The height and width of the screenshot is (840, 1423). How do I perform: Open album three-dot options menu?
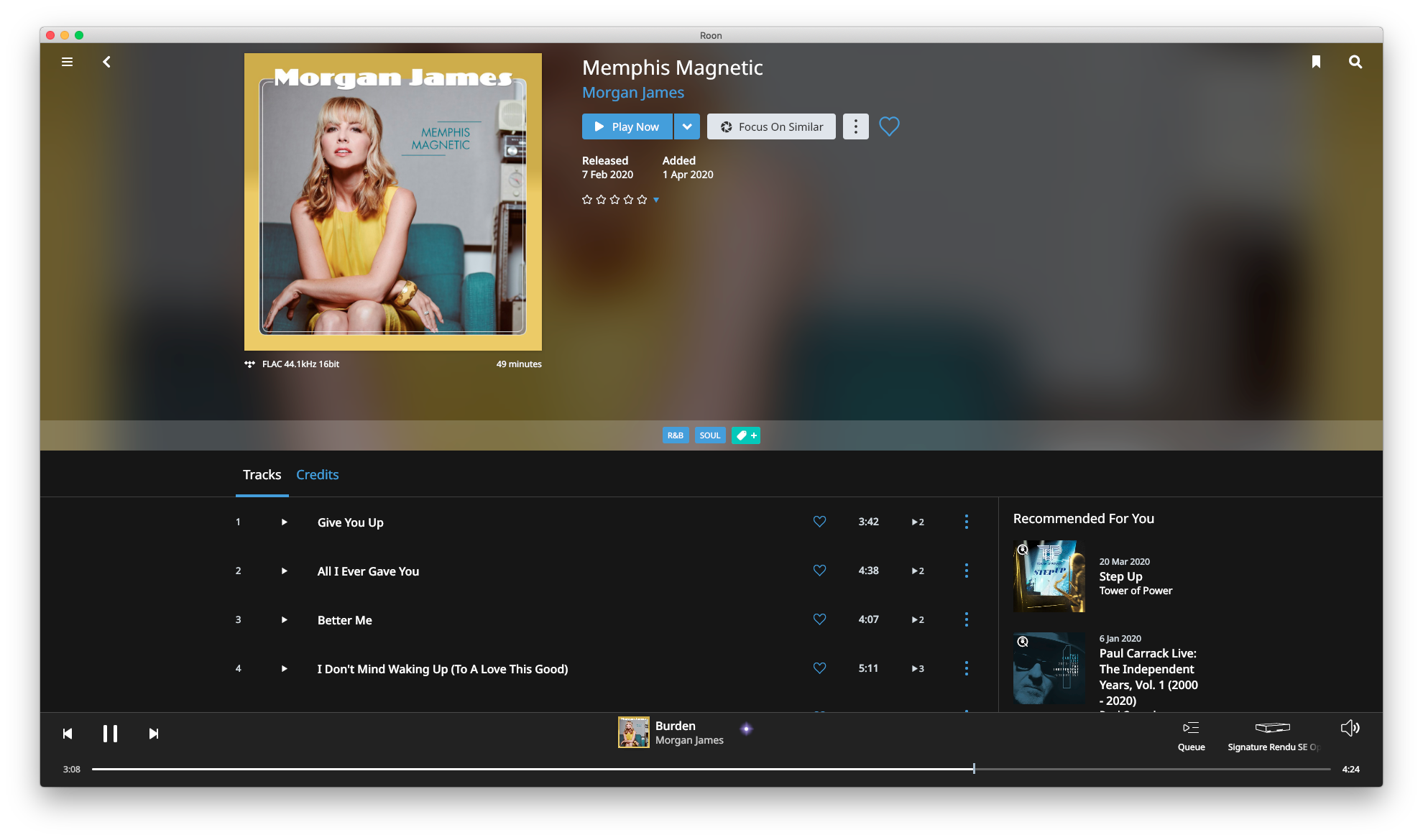[x=855, y=126]
